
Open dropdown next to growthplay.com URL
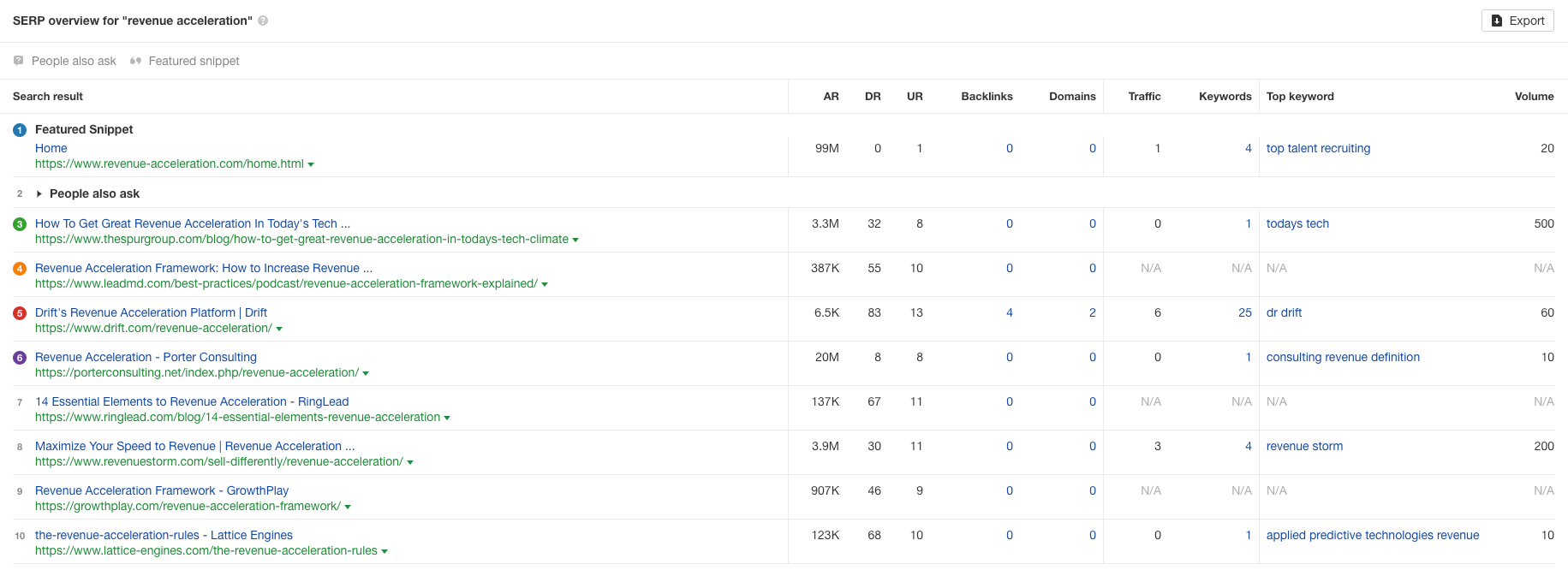[x=348, y=507]
